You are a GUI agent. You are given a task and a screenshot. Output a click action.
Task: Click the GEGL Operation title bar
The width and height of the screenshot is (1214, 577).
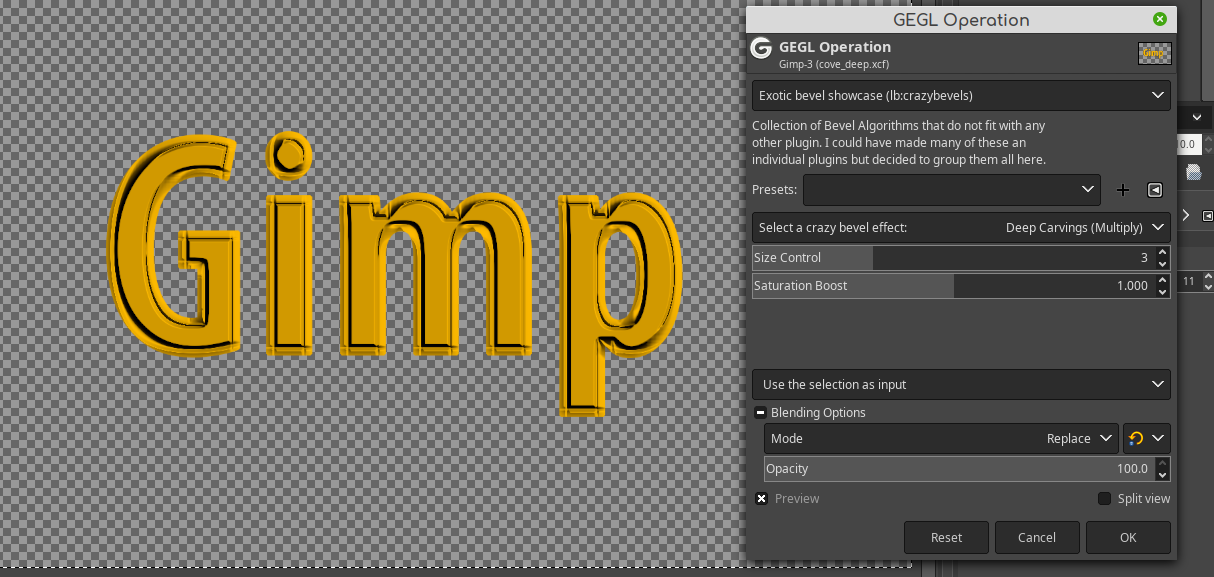[x=960, y=19]
